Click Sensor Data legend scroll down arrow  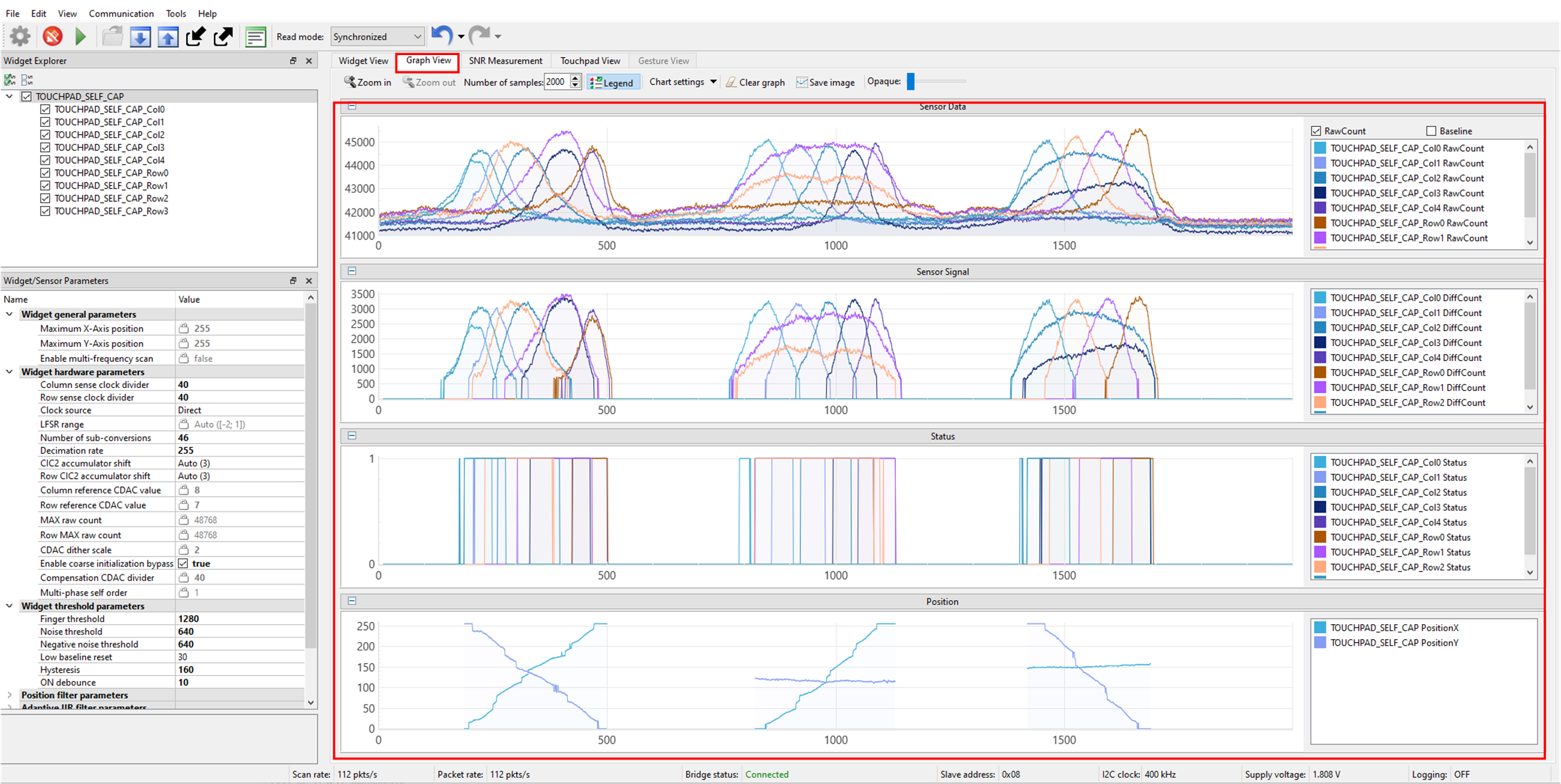tap(1530, 243)
